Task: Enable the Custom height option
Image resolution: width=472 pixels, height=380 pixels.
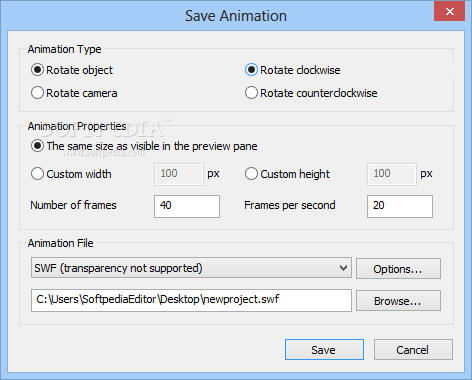Action: click(251, 174)
